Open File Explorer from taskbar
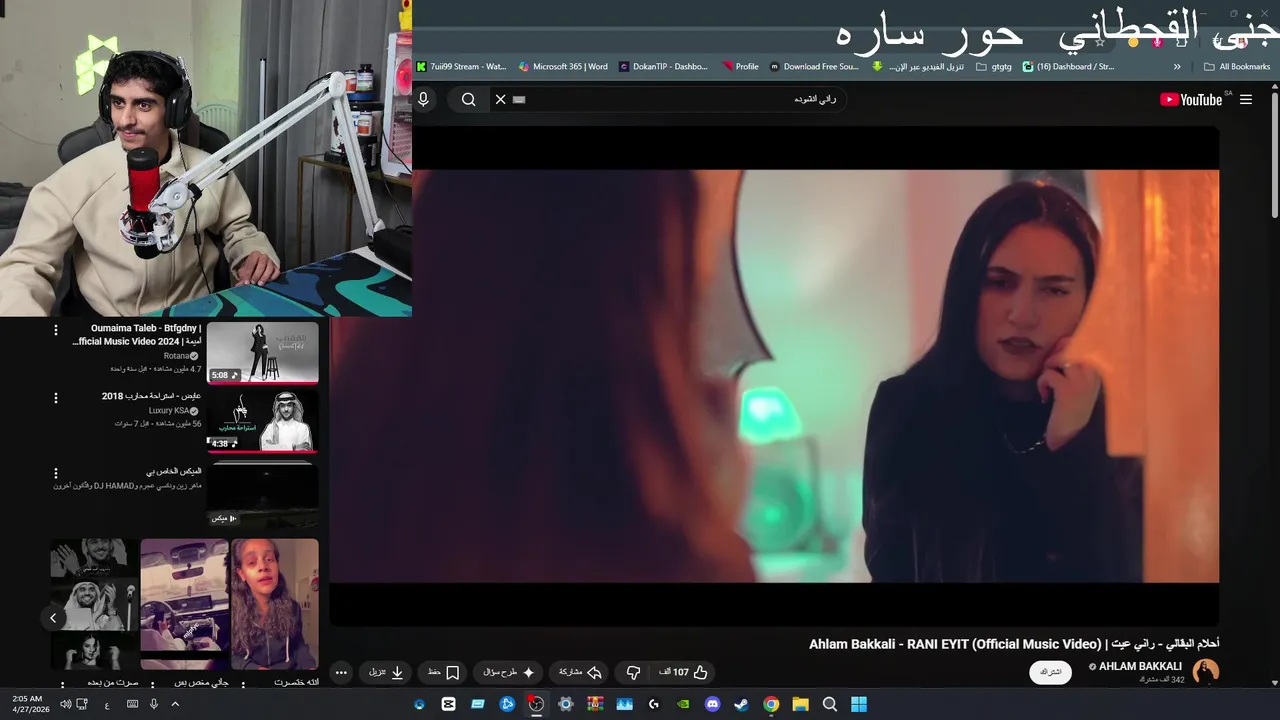Image resolution: width=1280 pixels, height=720 pixels. click(x=800, y=704)
